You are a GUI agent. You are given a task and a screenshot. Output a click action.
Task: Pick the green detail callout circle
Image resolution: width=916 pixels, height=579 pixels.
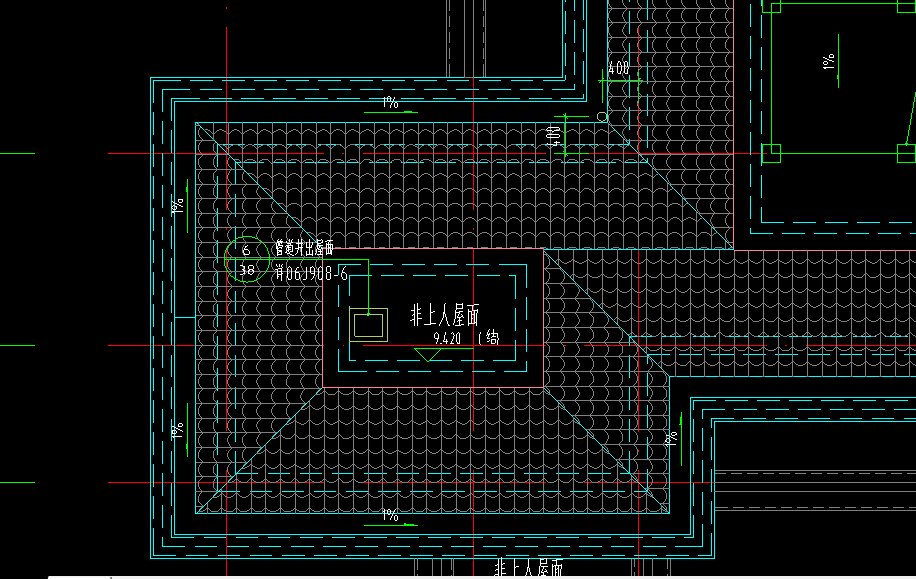tap(247, 259)
